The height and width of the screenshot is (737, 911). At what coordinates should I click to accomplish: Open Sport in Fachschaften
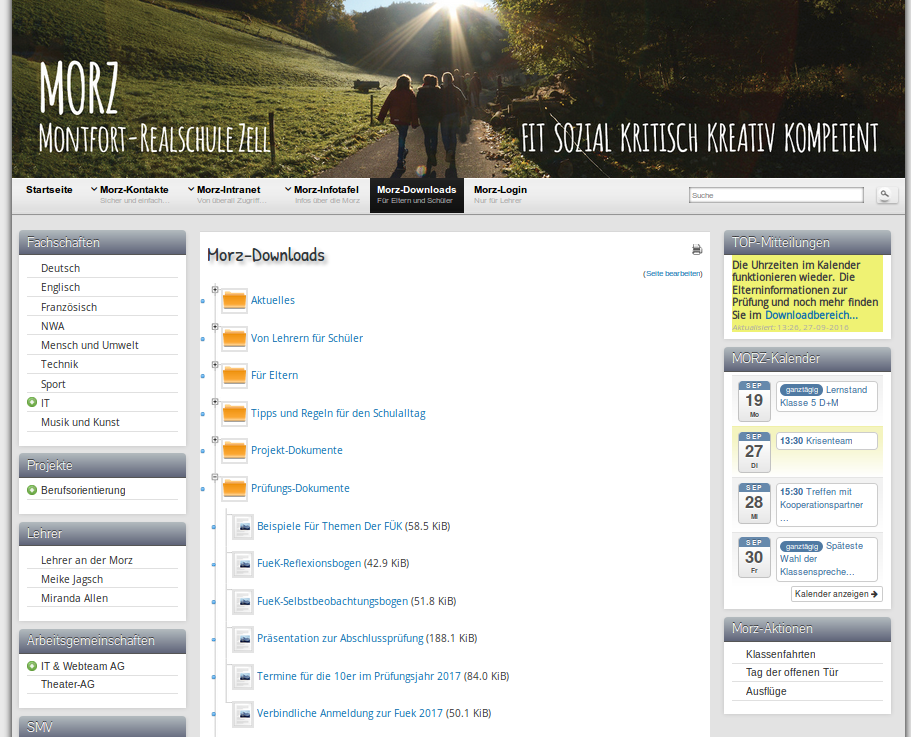pos(53,384)
